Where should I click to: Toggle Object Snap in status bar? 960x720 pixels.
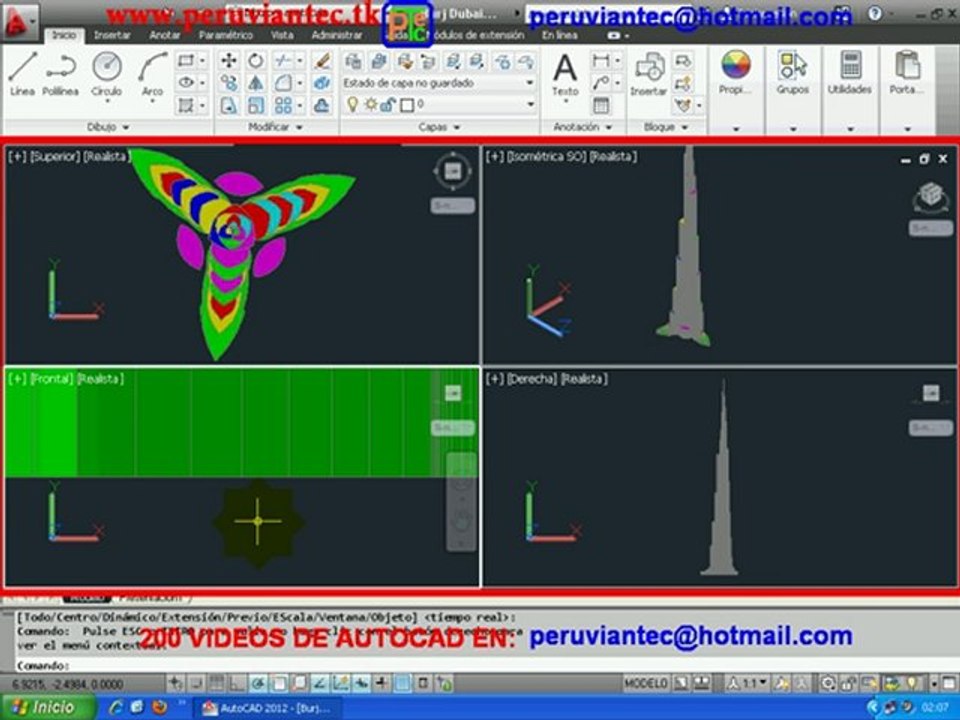coord(279,683)
